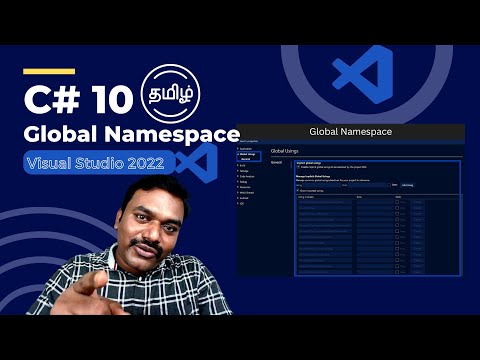This screenshot has width=480, height=360.
Task: Select General under Global Usings
Action: pos(246,159)
